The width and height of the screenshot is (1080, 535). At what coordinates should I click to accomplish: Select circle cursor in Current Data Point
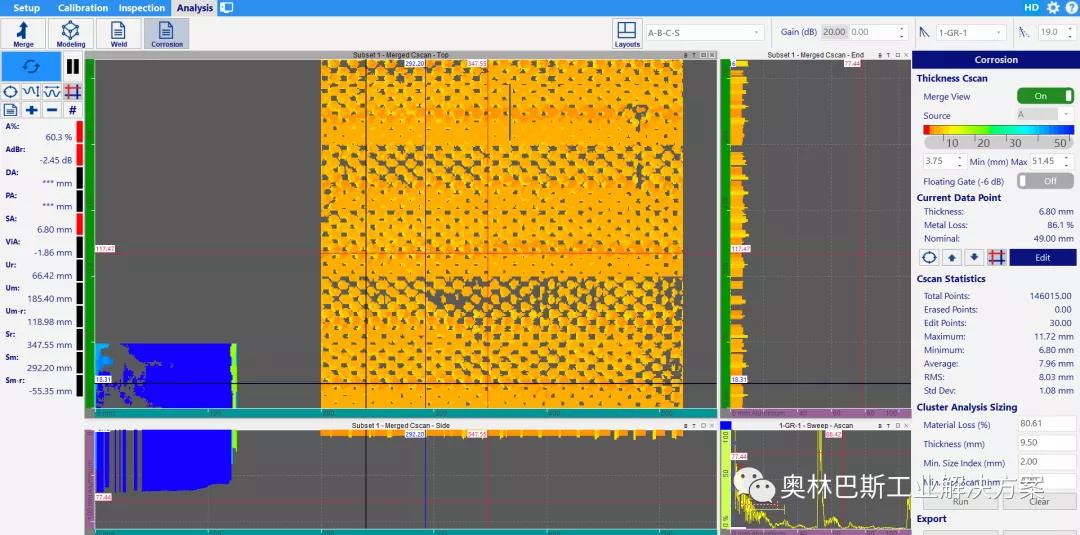[929, 258]
